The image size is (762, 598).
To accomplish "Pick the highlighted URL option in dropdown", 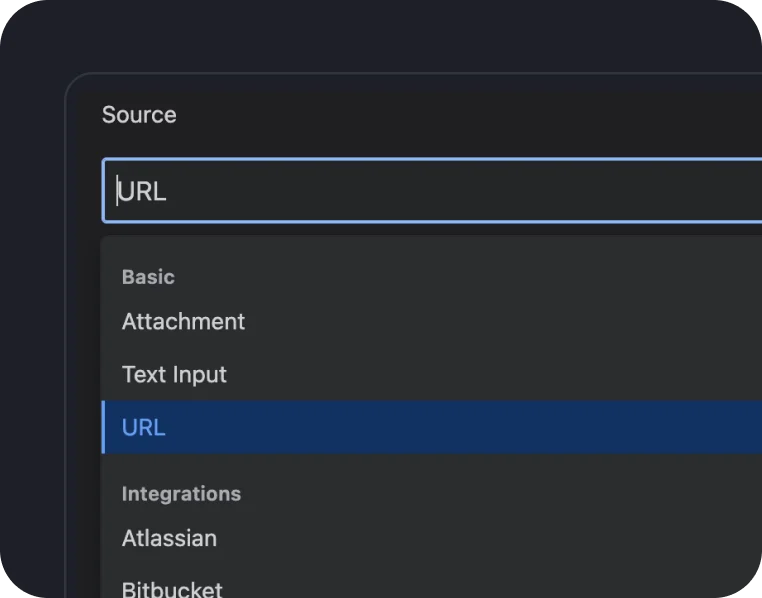I will [432, 427].
